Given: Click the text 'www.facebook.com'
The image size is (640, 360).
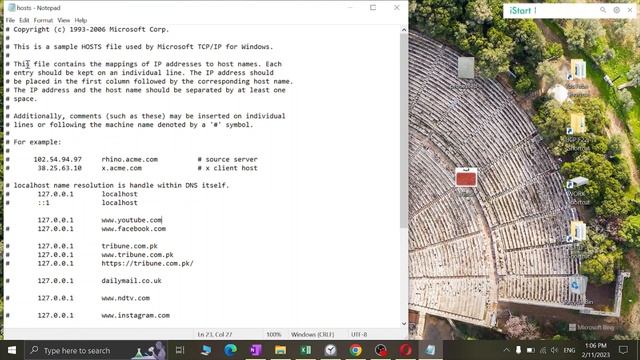Looking at the screenshot, I should click(133, 229).
